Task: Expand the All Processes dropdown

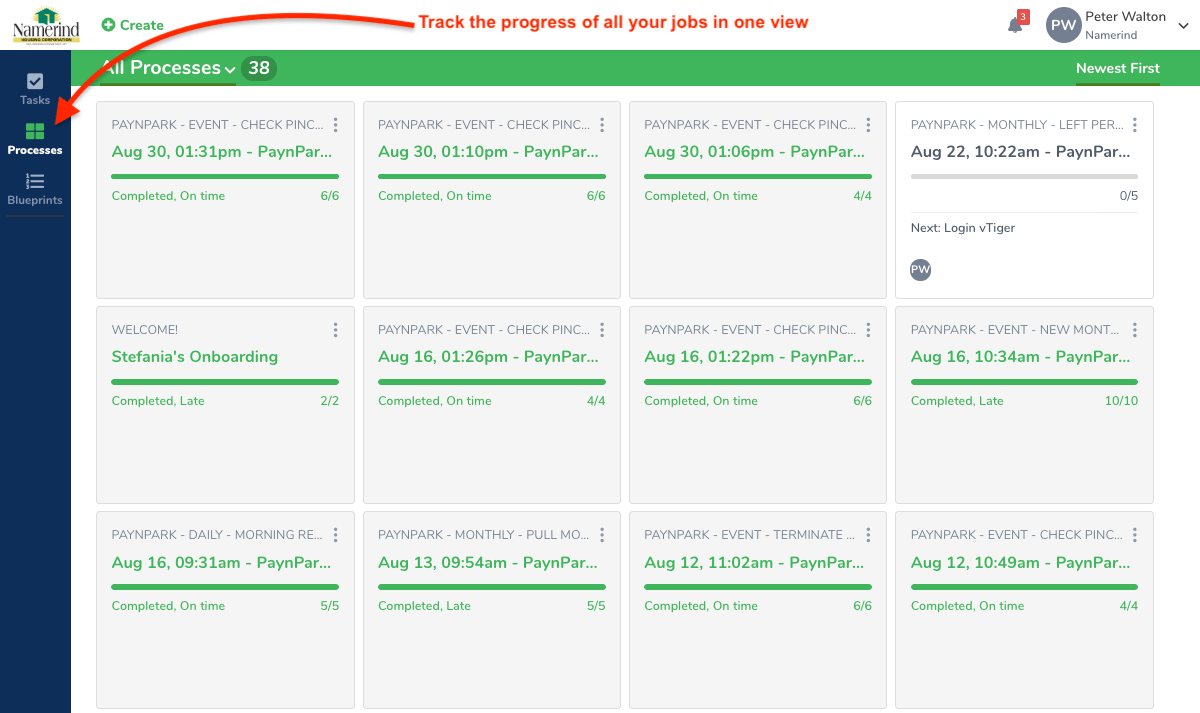Action: (x=230, y=69)
